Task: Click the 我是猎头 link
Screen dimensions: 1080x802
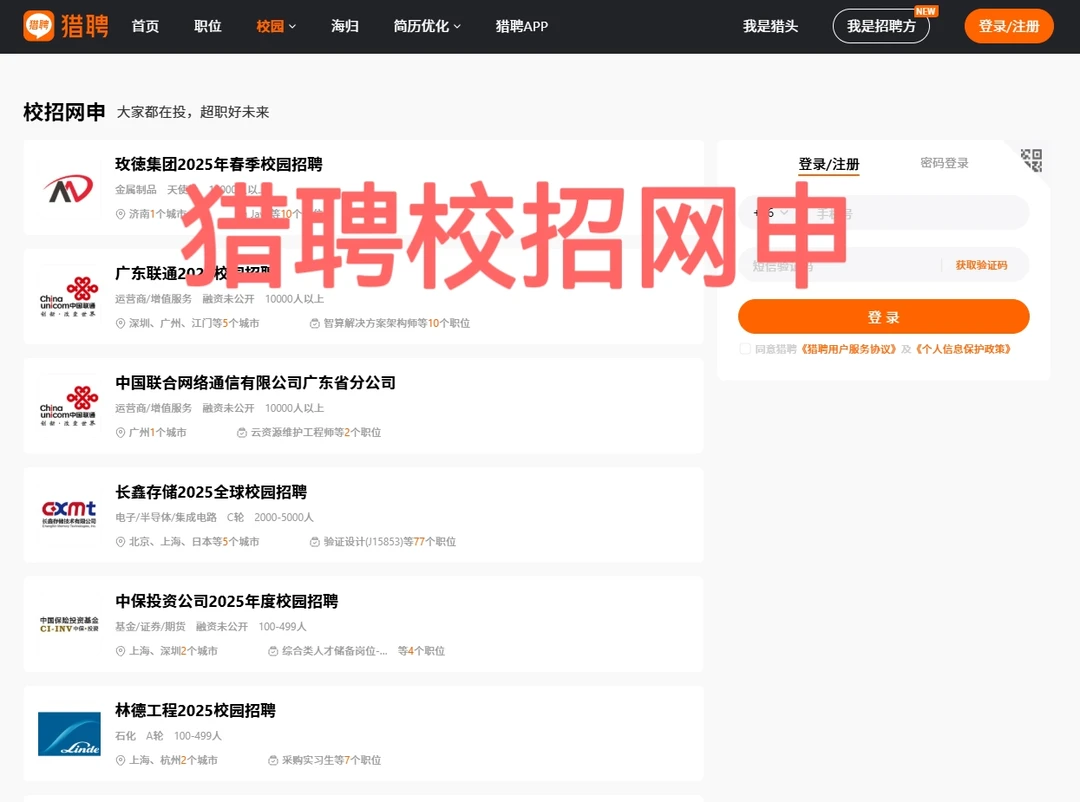Action: click(x=770, y=26)
